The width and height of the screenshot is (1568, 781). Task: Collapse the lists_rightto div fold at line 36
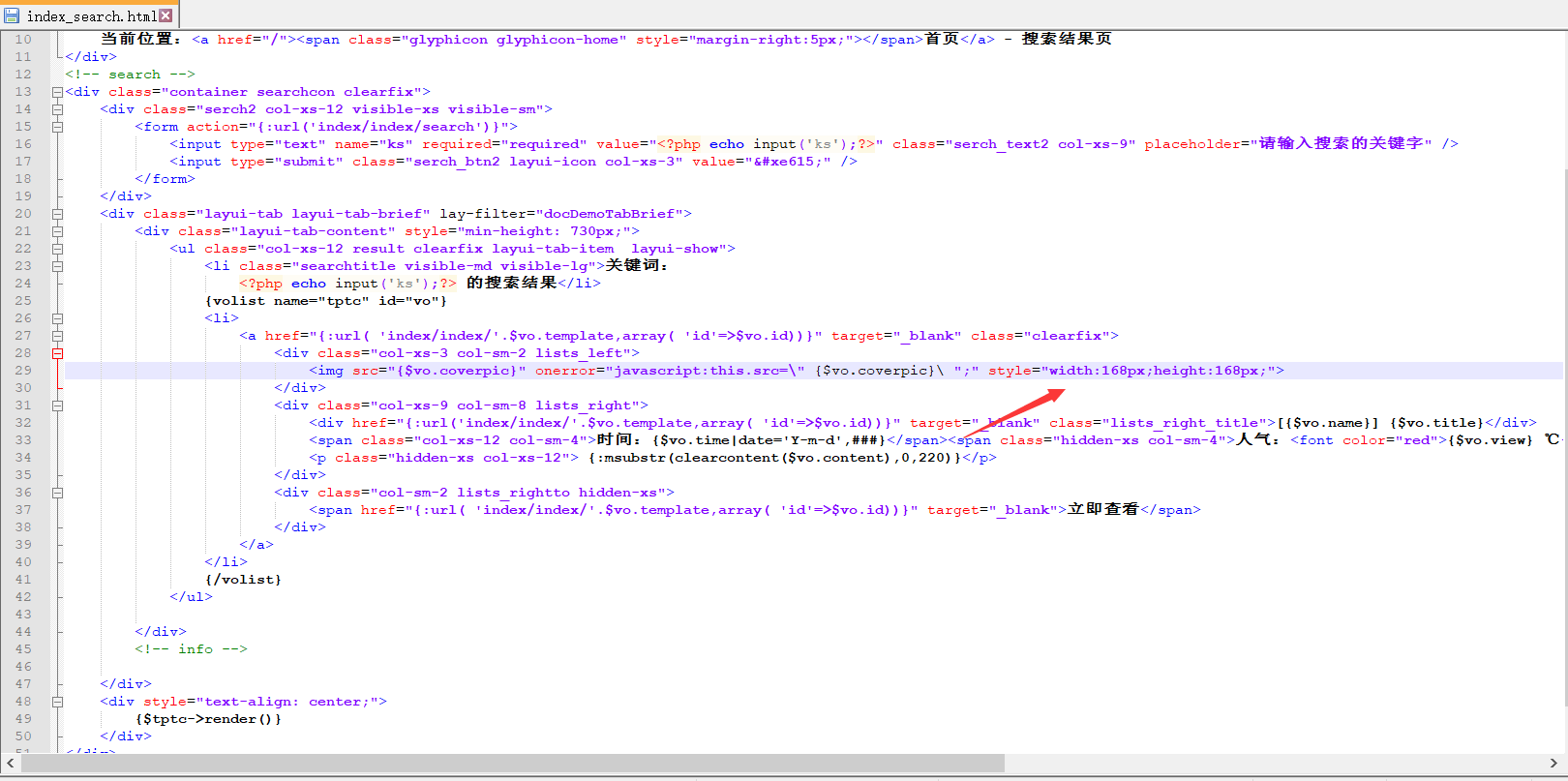point(57,493)
